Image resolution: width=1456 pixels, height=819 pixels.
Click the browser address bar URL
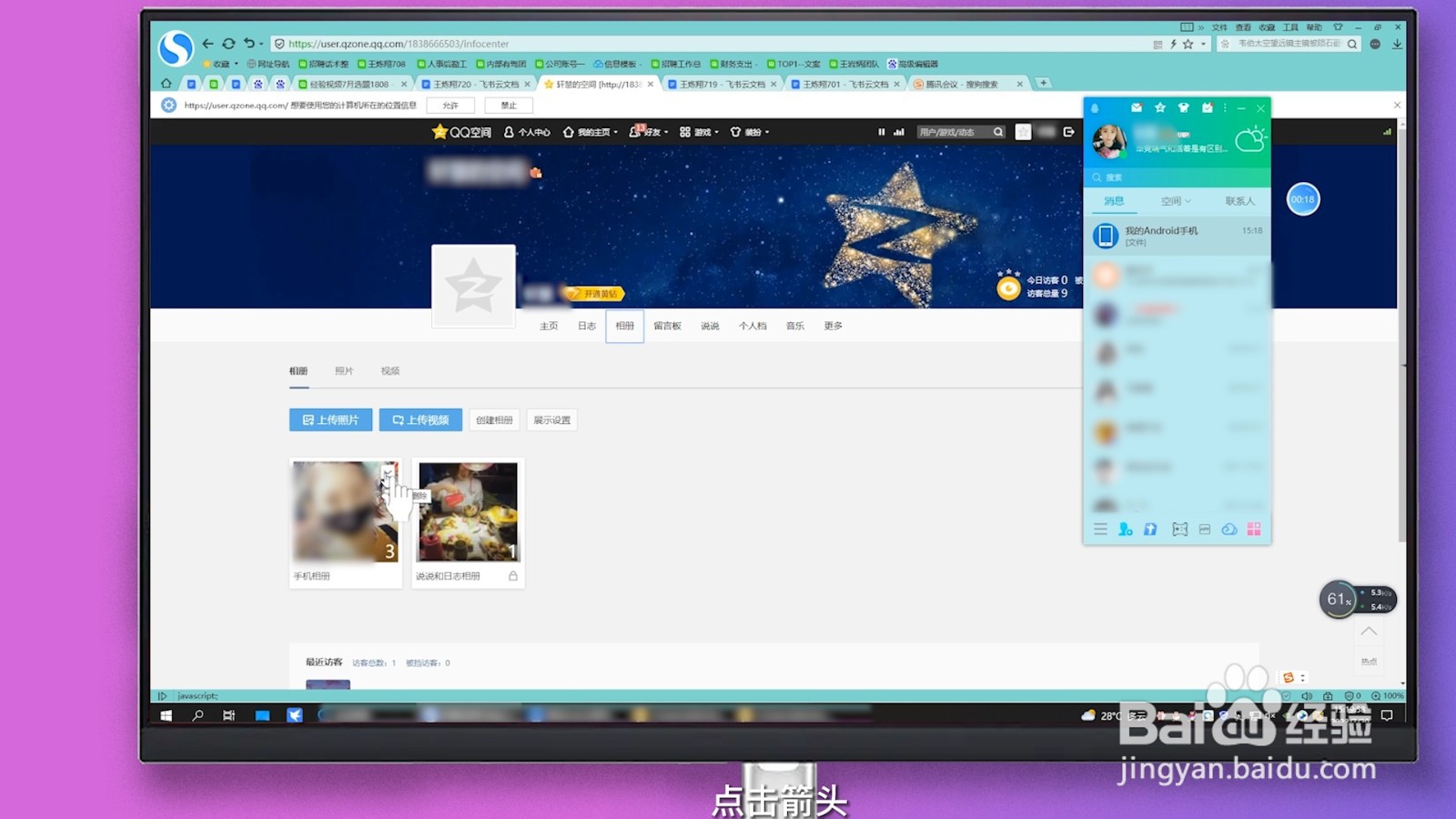(x=399, y=44)
